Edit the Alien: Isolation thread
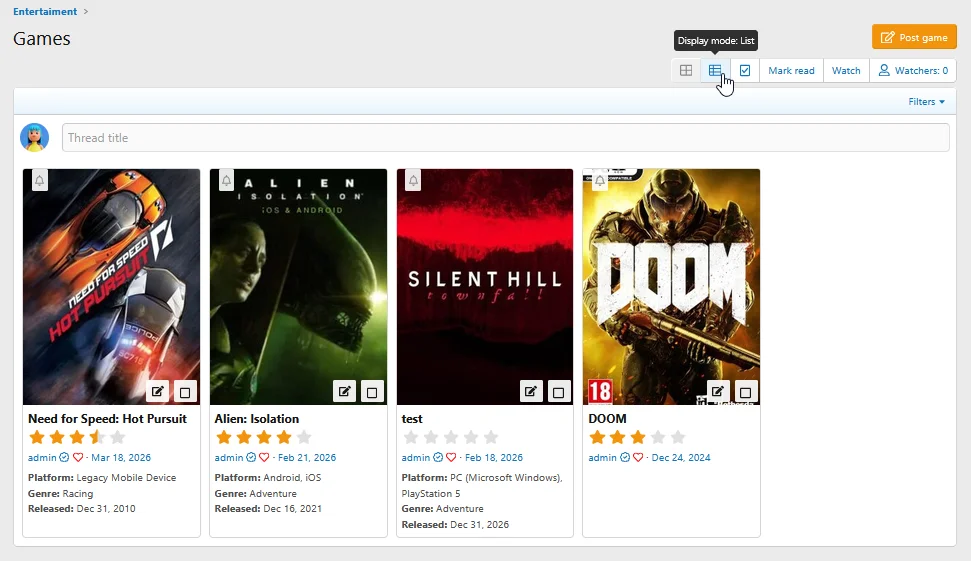971x561 pixels. click(345, 391)
